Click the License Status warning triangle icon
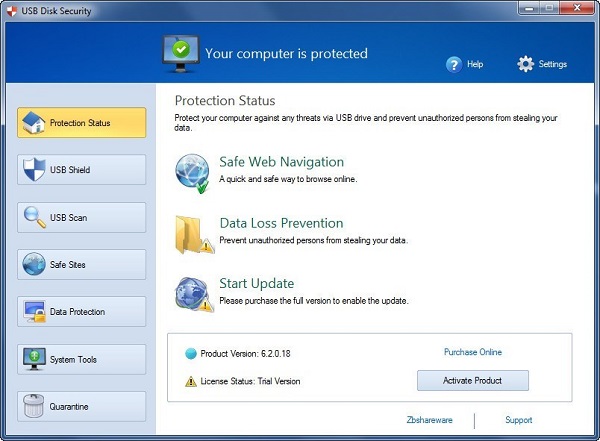The image size is (600, 441). (x=191, y=381)
